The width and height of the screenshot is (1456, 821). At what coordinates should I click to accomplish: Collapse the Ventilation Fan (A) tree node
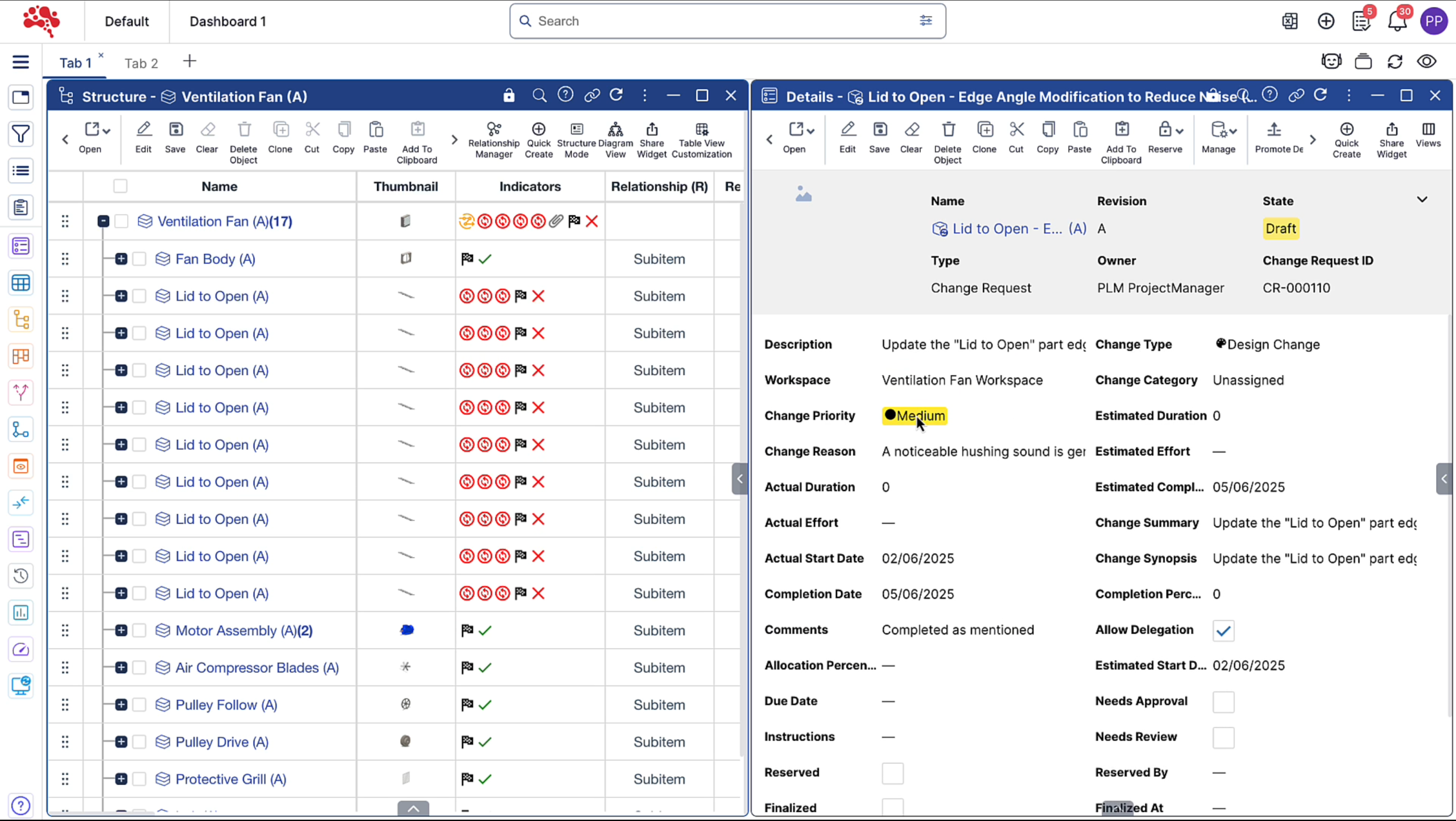pyautogui.click(x=103, y=221)
